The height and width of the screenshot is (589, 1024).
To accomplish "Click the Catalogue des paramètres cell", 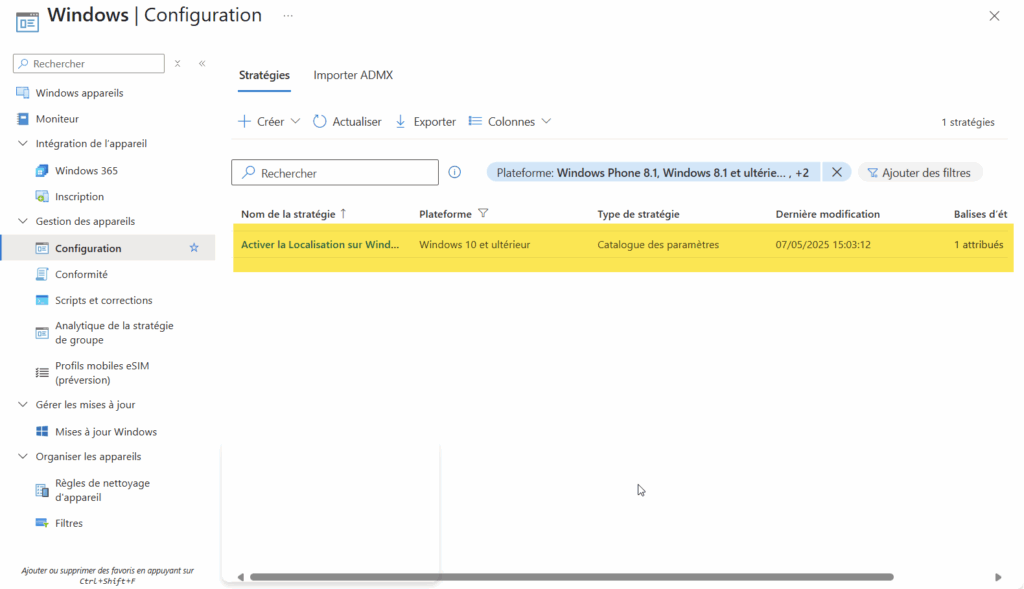I will [x=658, y=244].
